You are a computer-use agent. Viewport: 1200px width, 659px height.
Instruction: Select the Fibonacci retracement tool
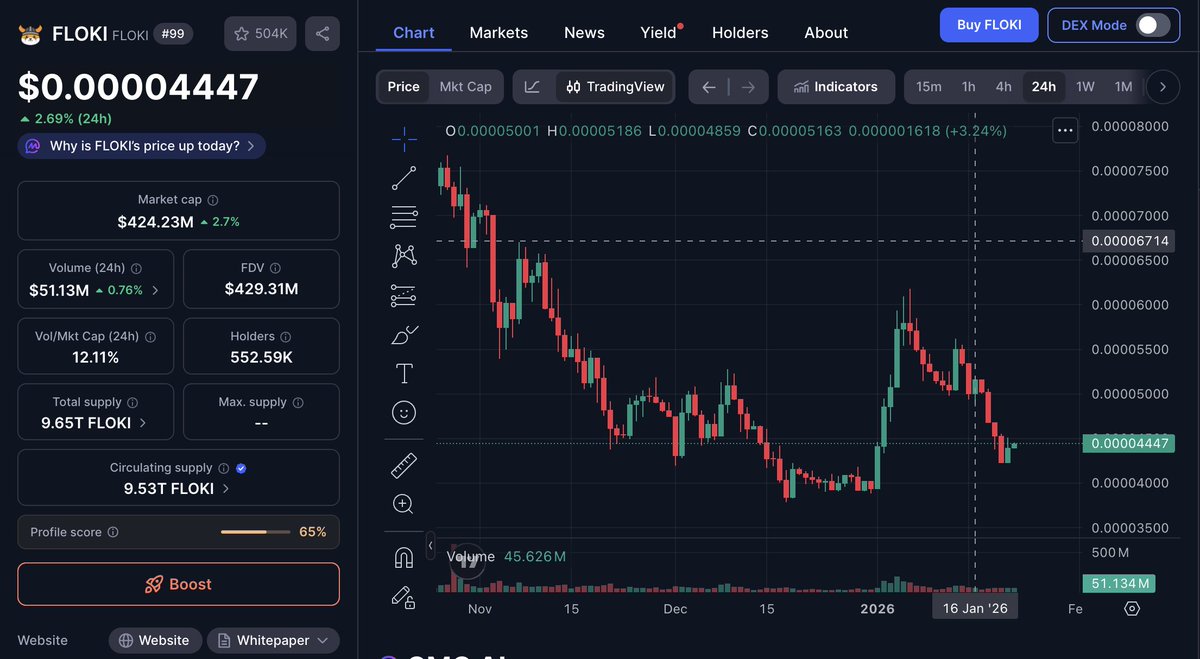[x=404, y=217]
